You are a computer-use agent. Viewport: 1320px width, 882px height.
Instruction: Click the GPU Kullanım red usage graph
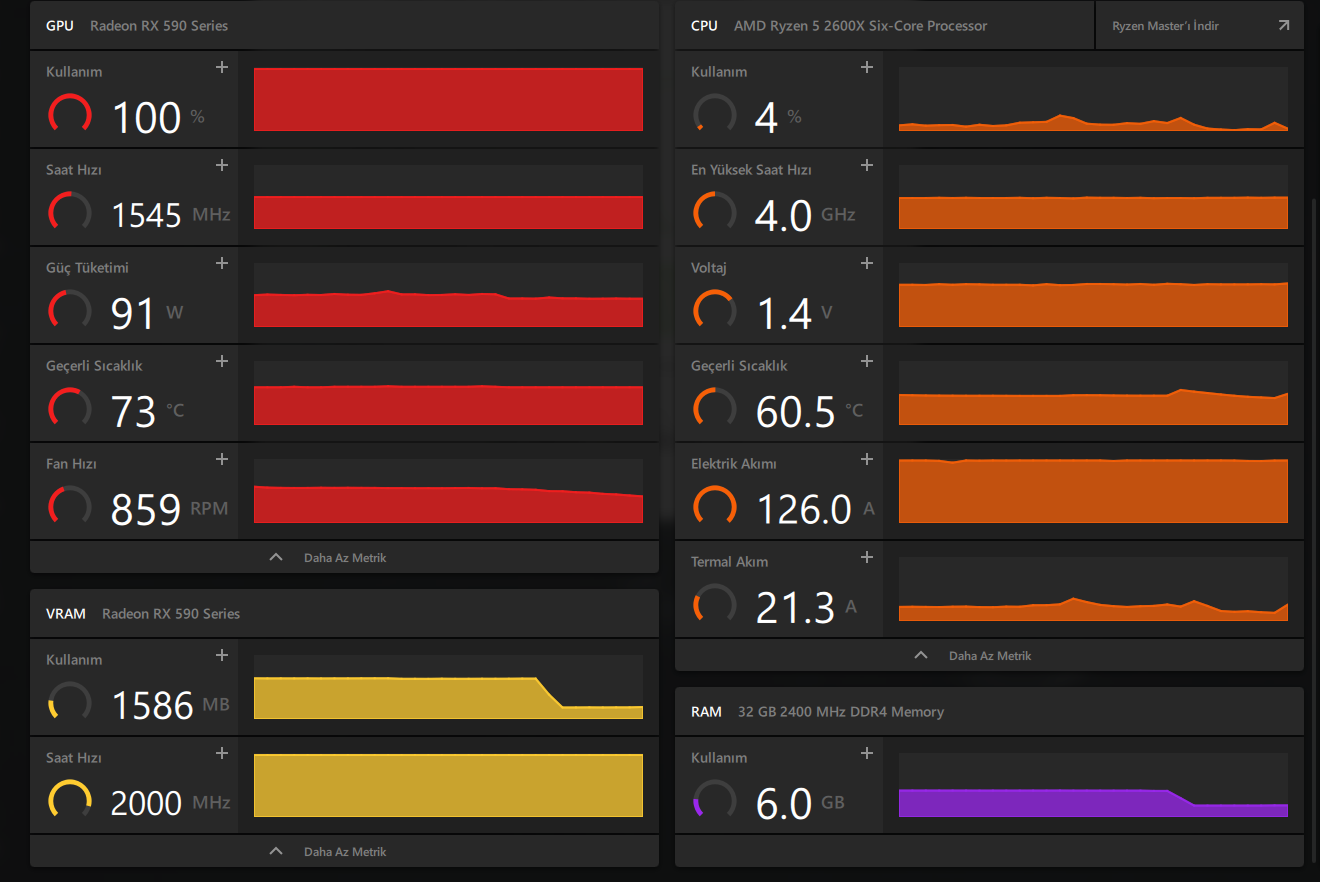pyautogui.click(x=448, y=99)
